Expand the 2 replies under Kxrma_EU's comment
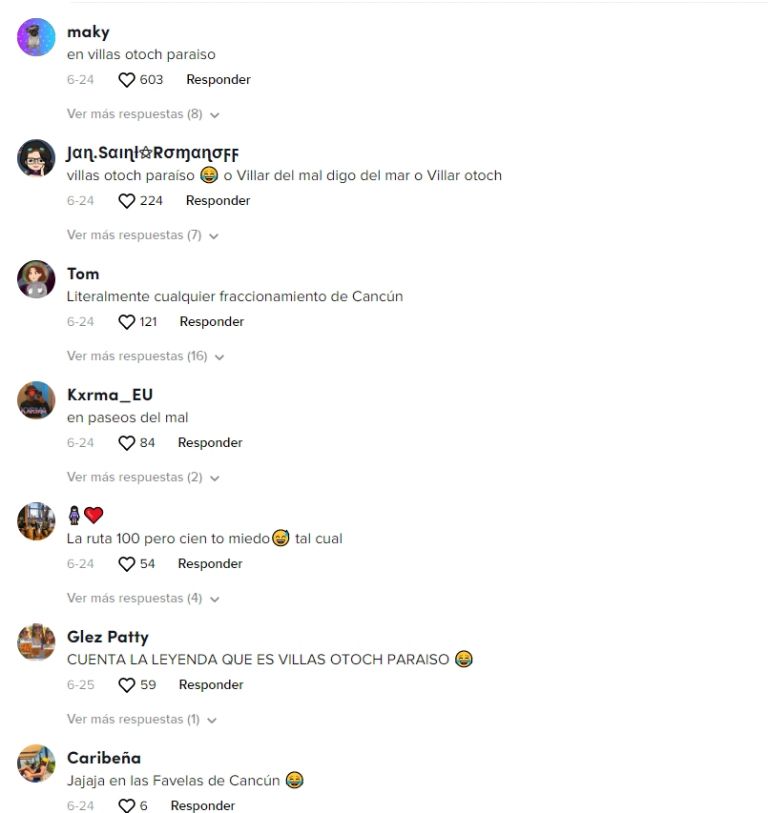 tap(143, 477)
